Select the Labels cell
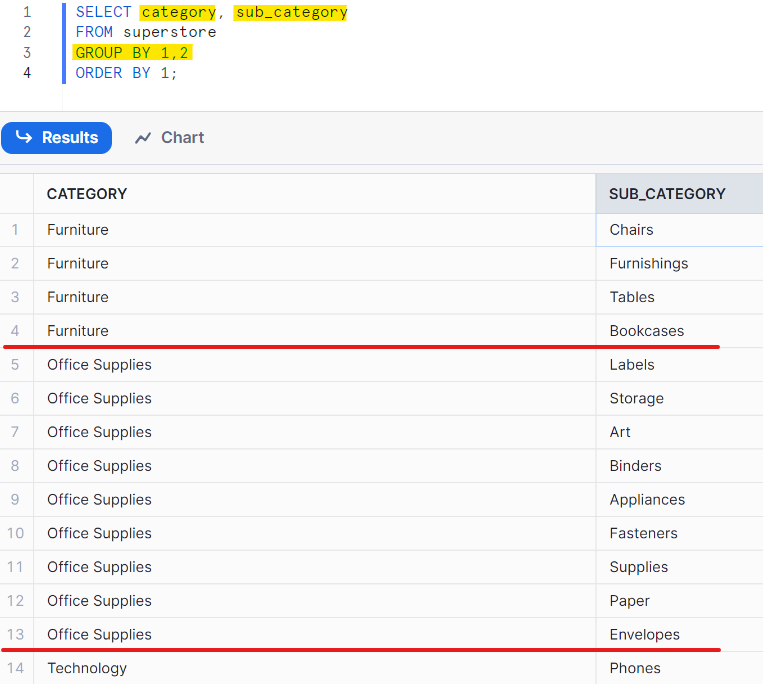The height and width of the screenshot is (684, 763). pyautogui.click(x=632, y=365)
